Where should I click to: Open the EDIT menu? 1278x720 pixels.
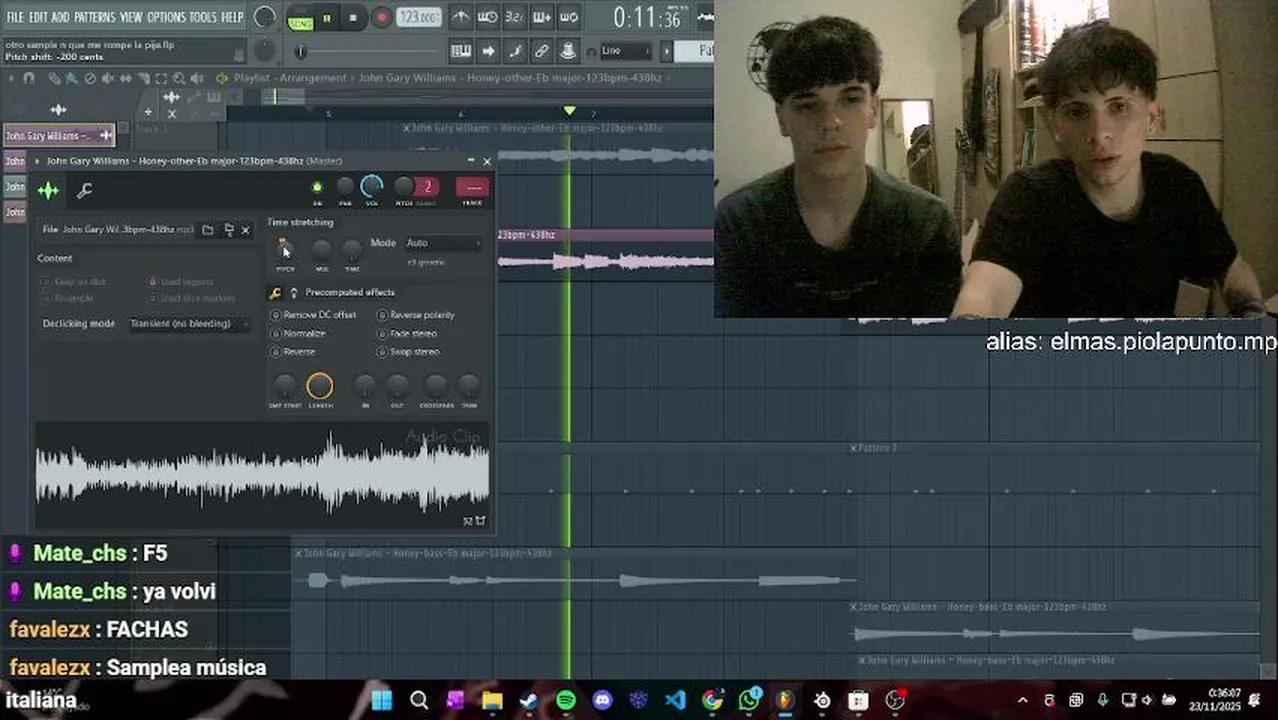(x=38, y=17)
